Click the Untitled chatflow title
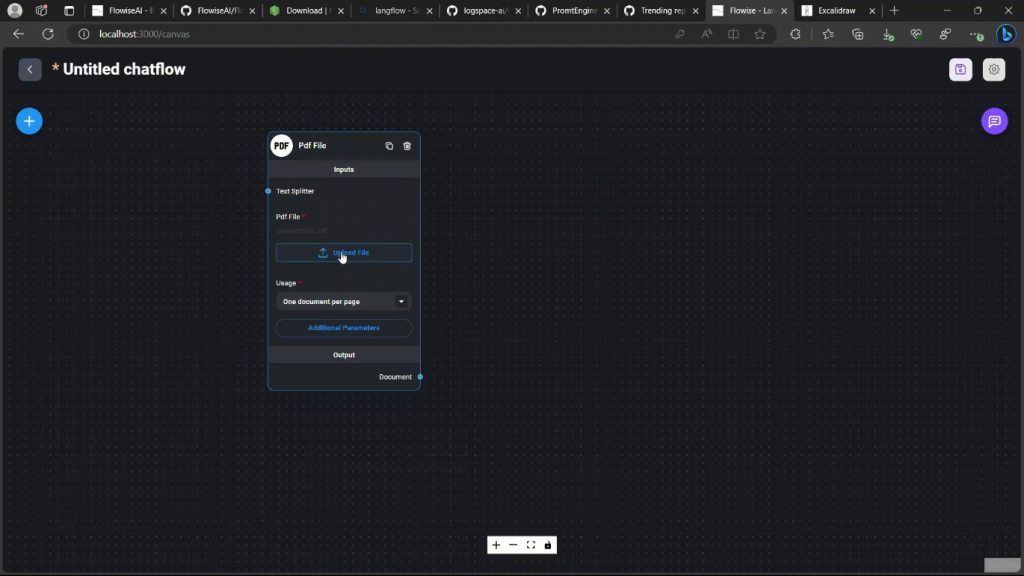Image resolution: width=1024 pixels, height=576 pixels. 124,69
